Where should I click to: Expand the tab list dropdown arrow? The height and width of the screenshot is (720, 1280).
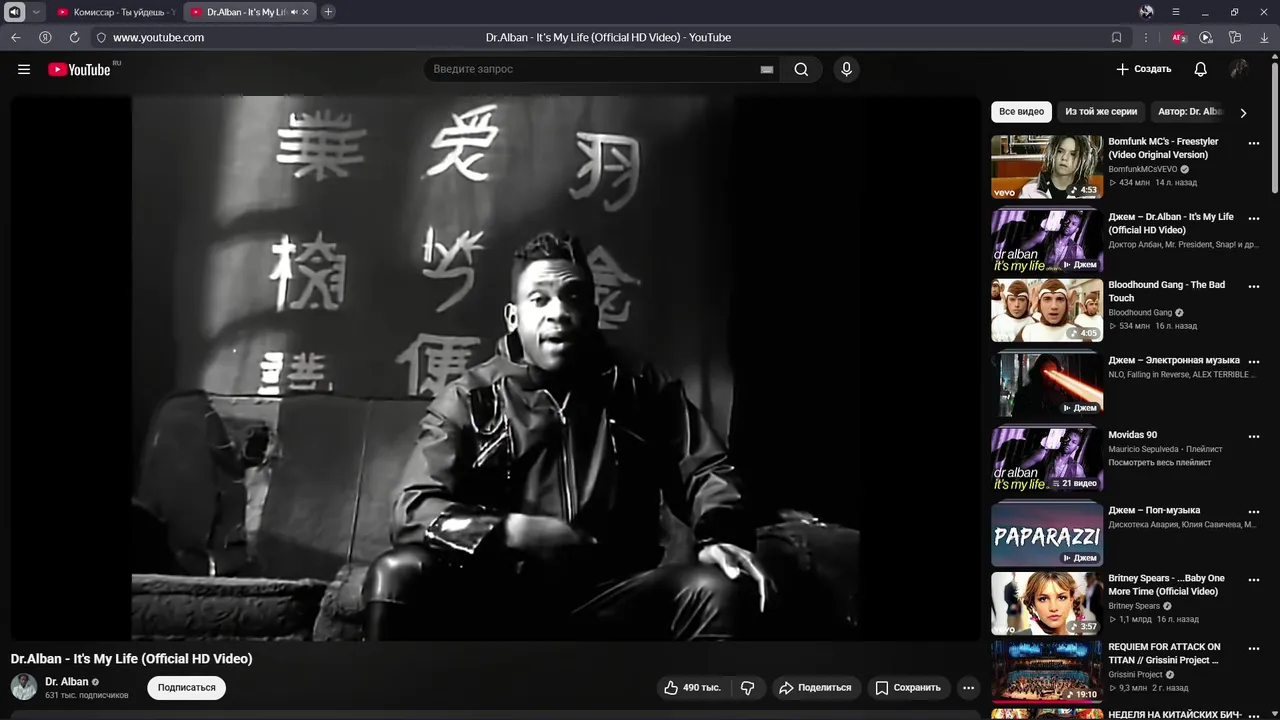tap(36, 12)
